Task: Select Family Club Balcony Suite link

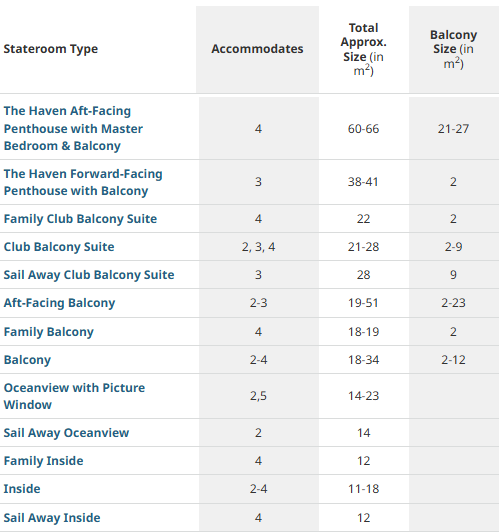Action: click(x=80, y=219)
